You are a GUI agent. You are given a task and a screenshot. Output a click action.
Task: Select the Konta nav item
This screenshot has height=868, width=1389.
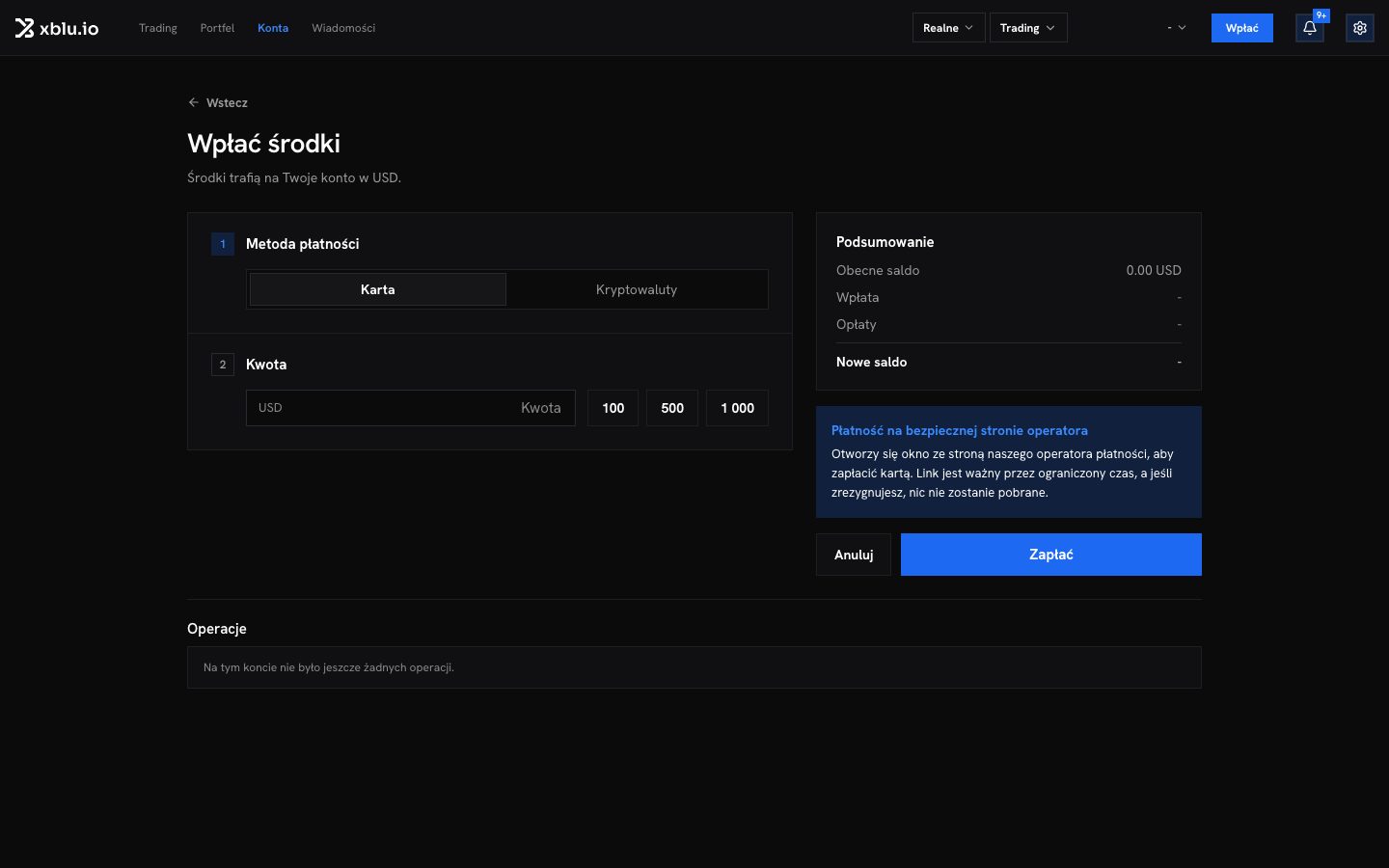click(x=273, y=28)
